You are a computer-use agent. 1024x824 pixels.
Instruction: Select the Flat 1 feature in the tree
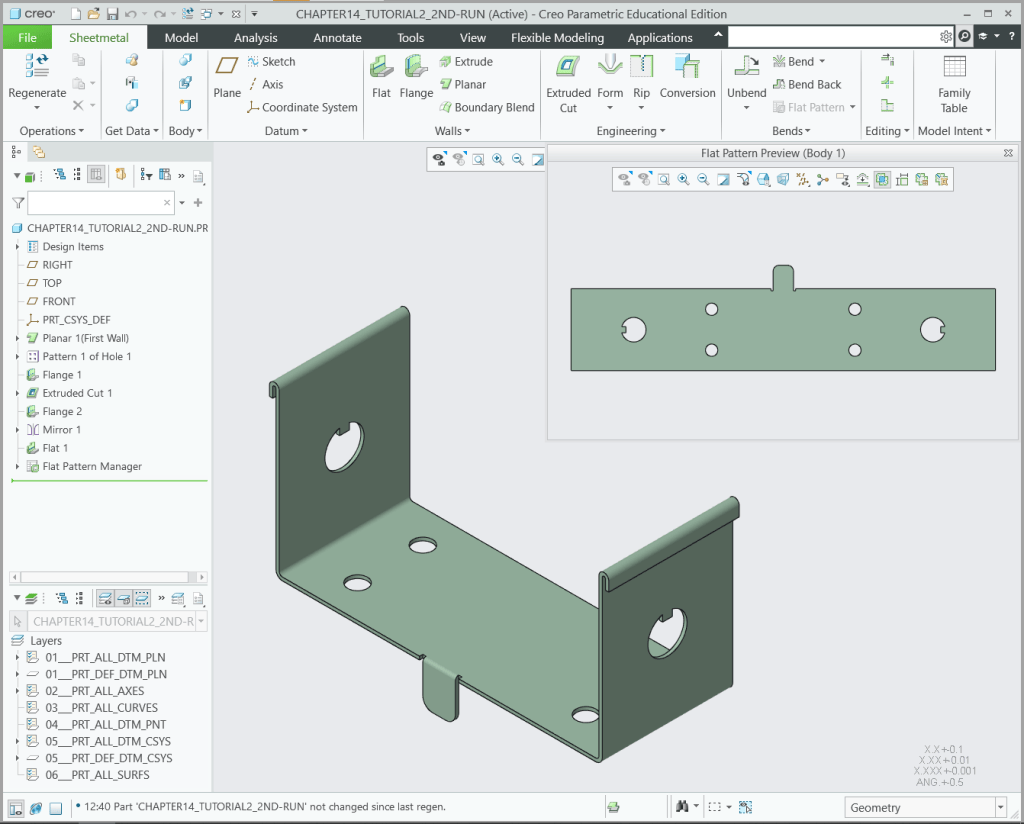(x=55, y=448)
